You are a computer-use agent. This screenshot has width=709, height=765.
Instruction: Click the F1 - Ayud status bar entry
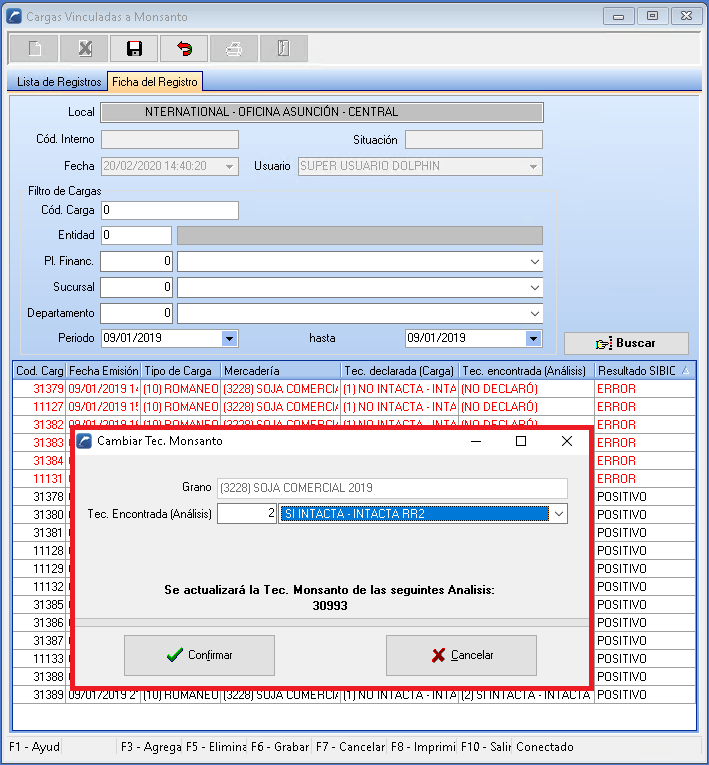coord(34,747)
